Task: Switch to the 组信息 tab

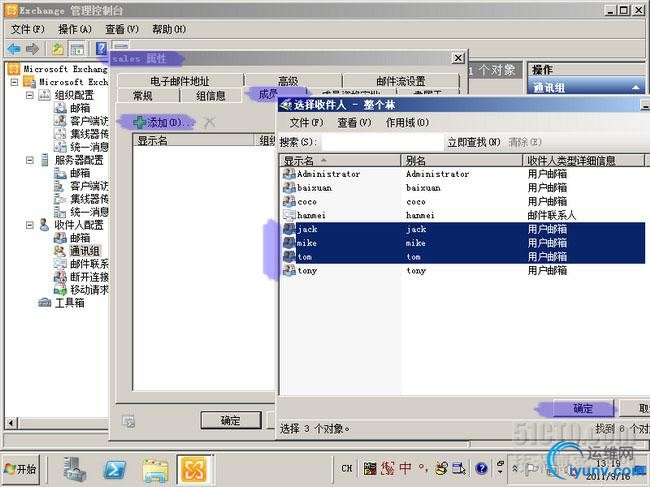Action: (x=210, y=96)
